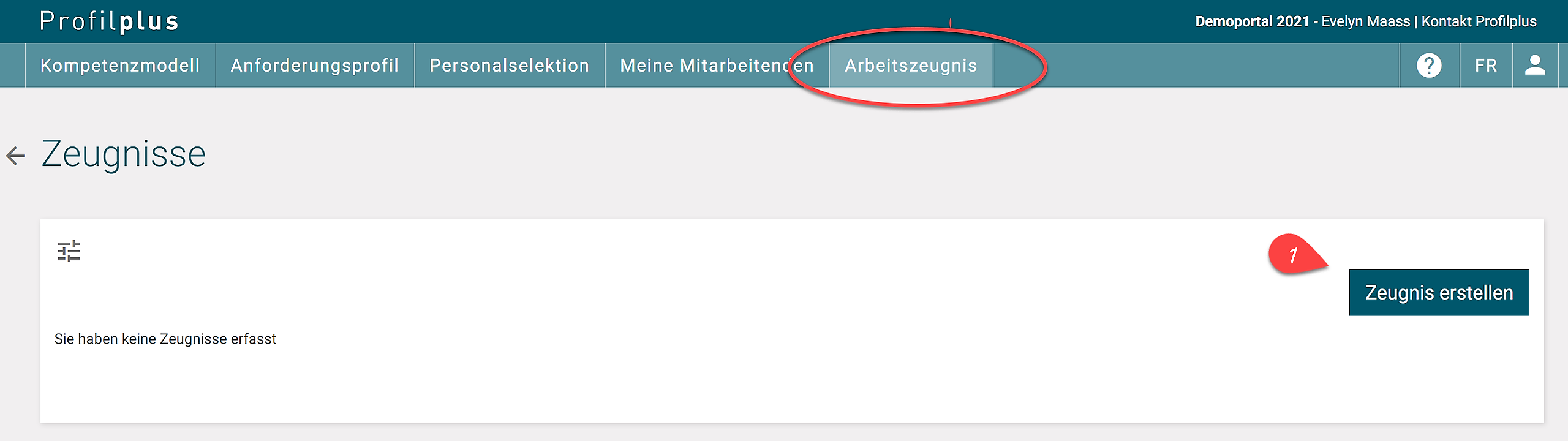The width and height of the screenshot is (1568, 441).
Task: Click the empty navigation bar area right of Arbeitszeugnis
Action: [x=1194, y=66]
